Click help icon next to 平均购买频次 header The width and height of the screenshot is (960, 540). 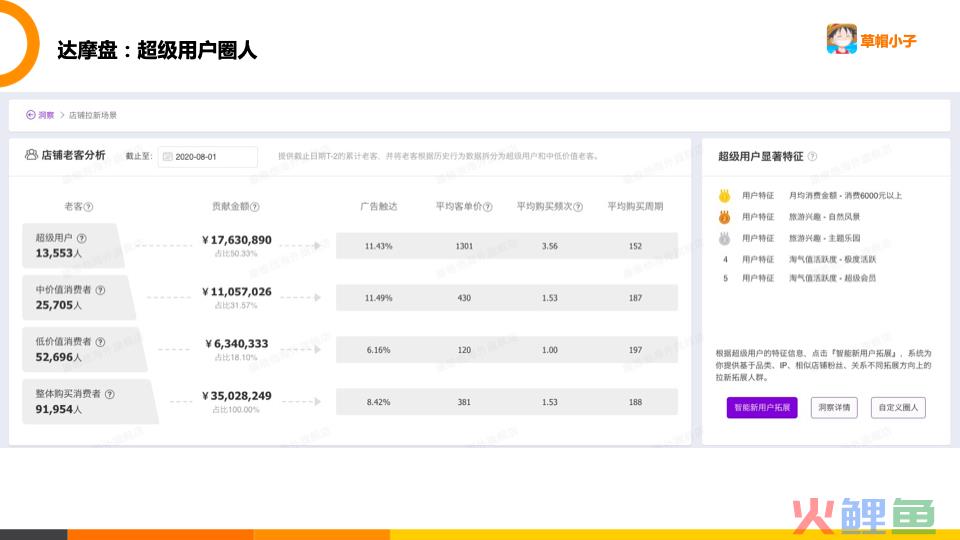[578, 207]
